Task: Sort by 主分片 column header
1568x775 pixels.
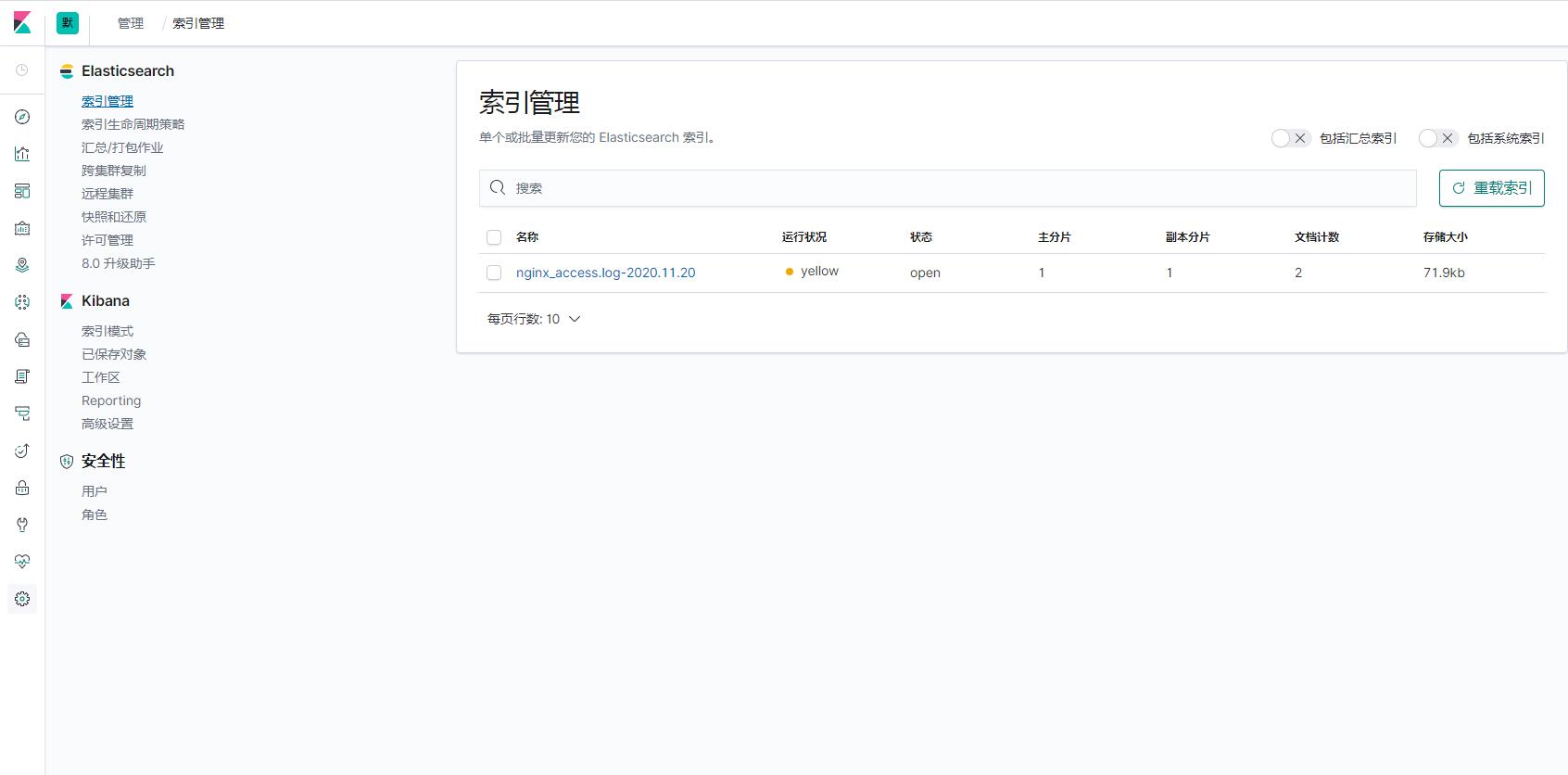Action: click(x=1055, y=237)
